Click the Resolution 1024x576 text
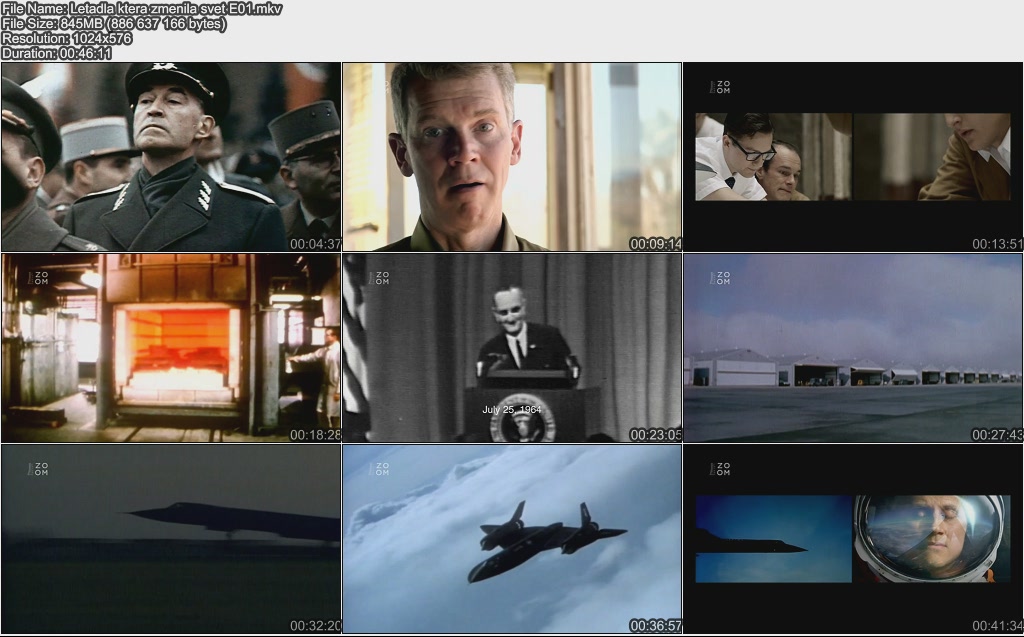Viewport: 1024px width, 637px height. [67, 38]
